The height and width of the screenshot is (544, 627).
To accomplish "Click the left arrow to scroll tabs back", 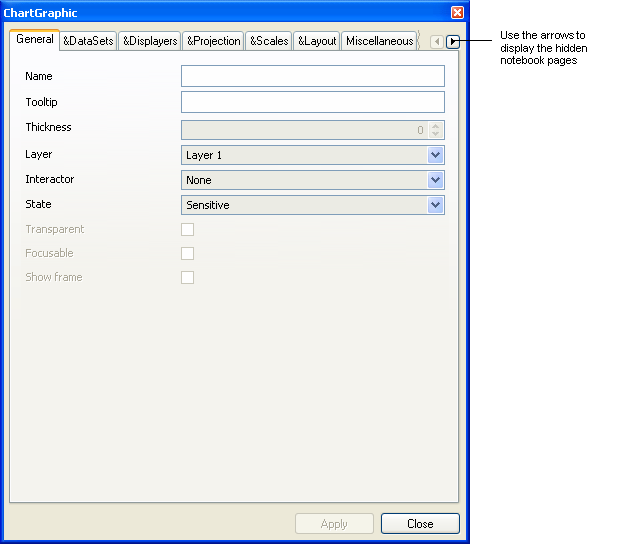I will coord(437,41).
